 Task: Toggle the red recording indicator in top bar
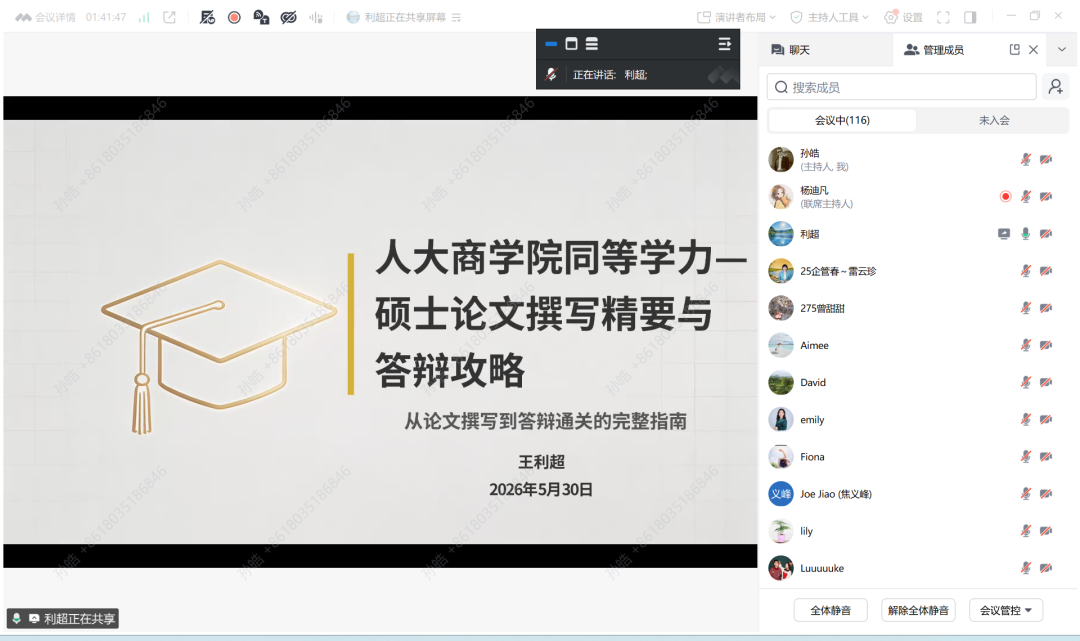tap(234, 17)
